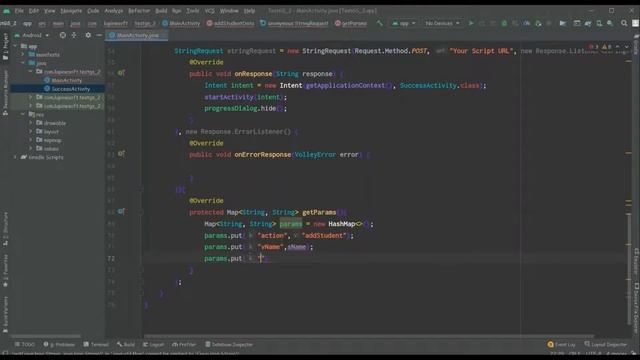Screen dimensions: 640x360
Task: Toggle the Favorites side panel tab
Action: 5,271
